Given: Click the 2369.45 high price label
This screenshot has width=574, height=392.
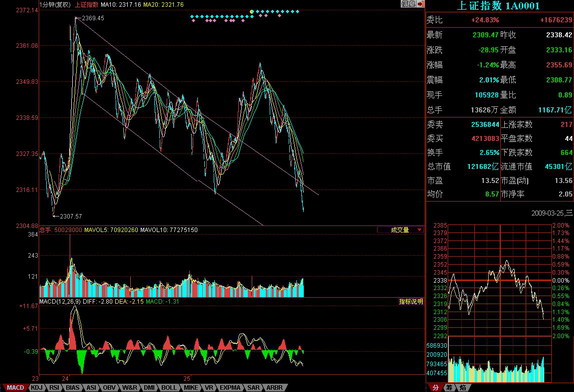Looking at the screenshot, I should [x=93, y=18].
